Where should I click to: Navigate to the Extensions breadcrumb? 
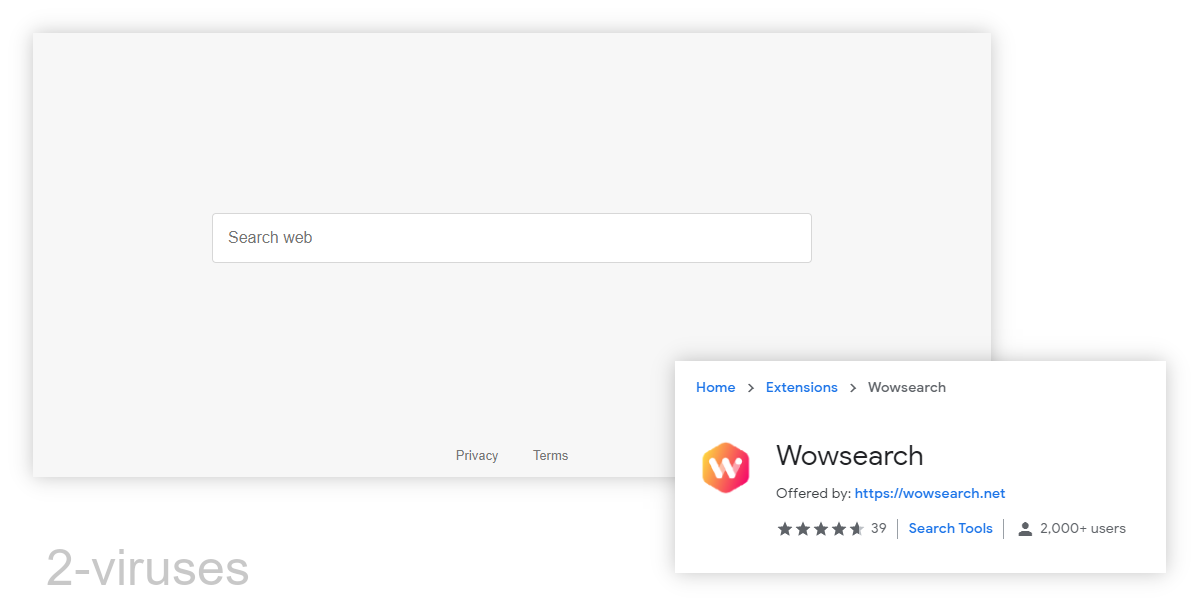pos(801,387)
